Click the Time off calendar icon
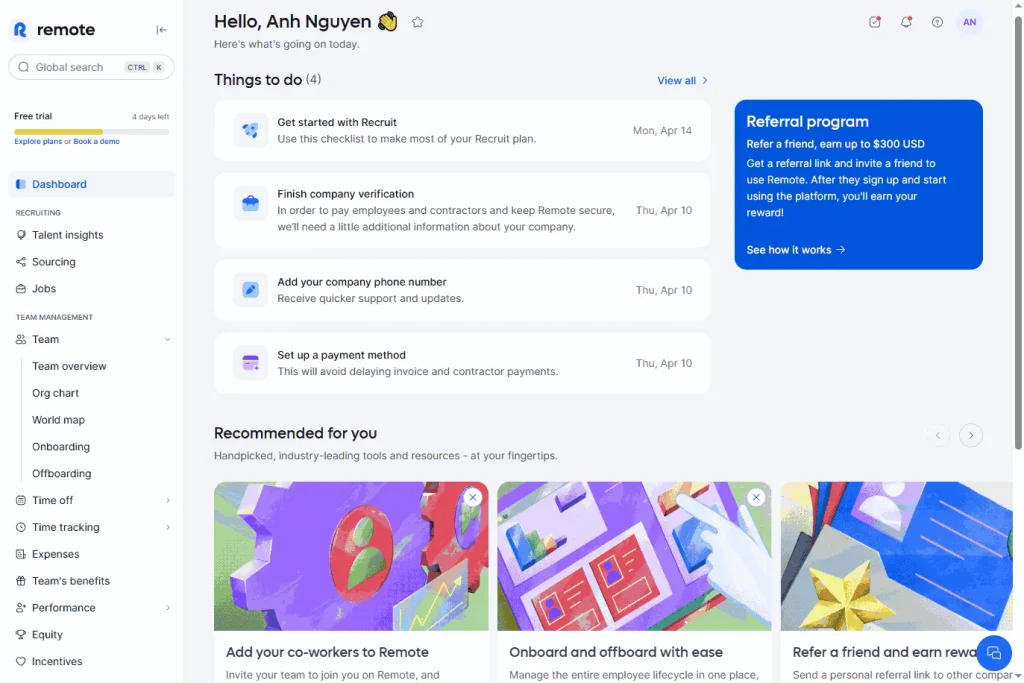Screen dimensions: 1024x683 click(21, 500)
